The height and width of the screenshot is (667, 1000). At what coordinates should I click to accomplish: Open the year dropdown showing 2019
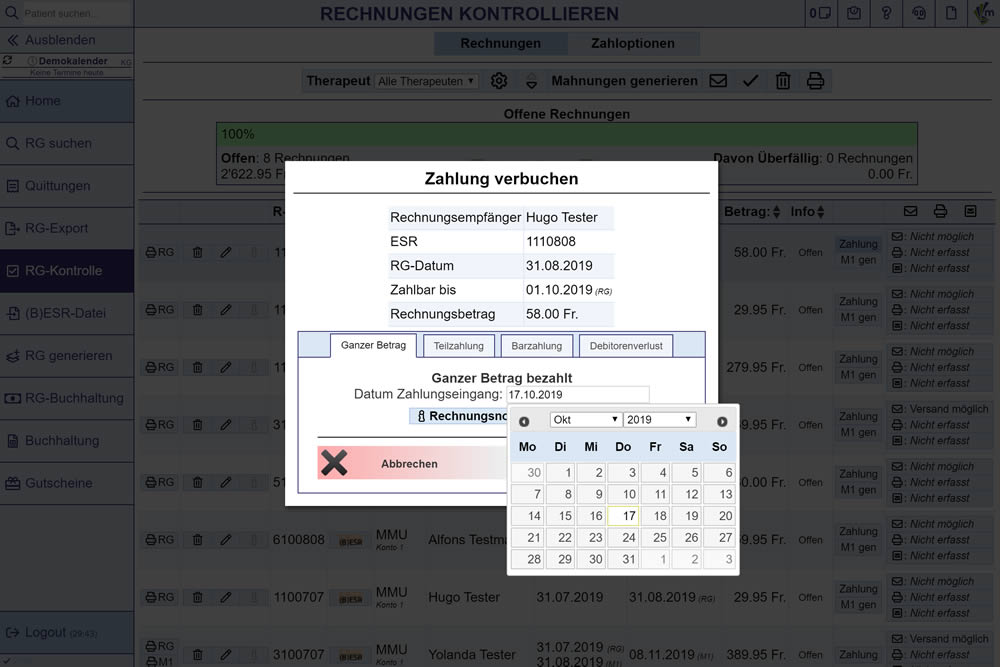click(659, 420)
